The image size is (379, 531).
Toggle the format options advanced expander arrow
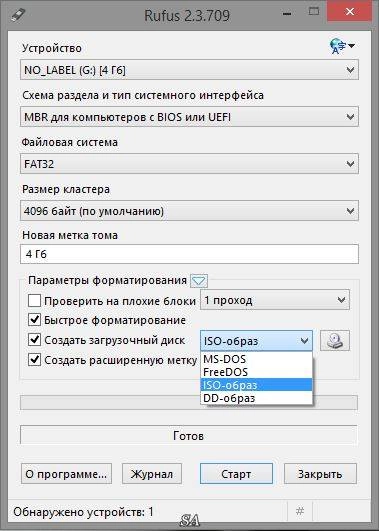(199, 281)
